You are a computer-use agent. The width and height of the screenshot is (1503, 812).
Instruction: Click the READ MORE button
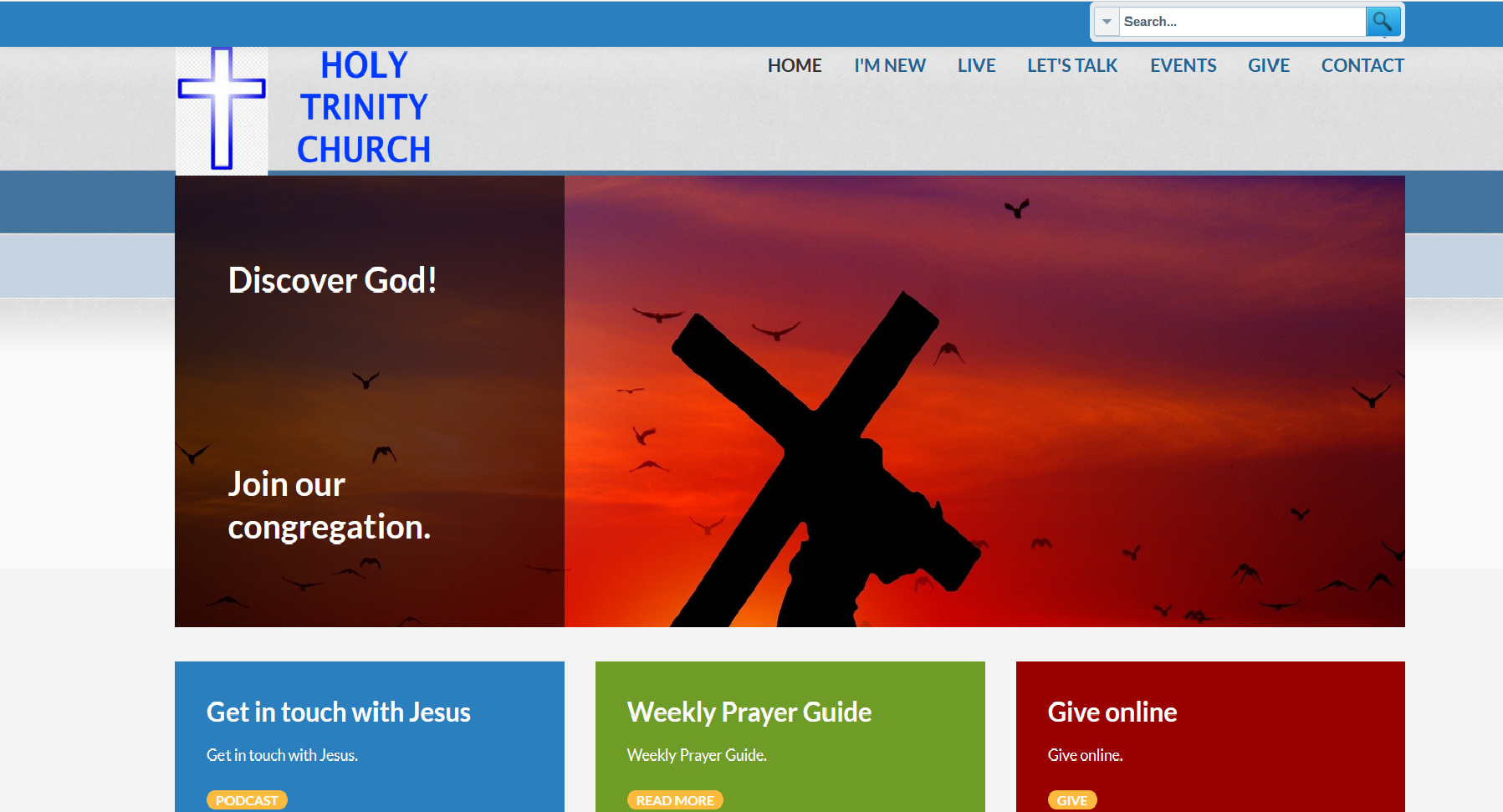[675, 799]
